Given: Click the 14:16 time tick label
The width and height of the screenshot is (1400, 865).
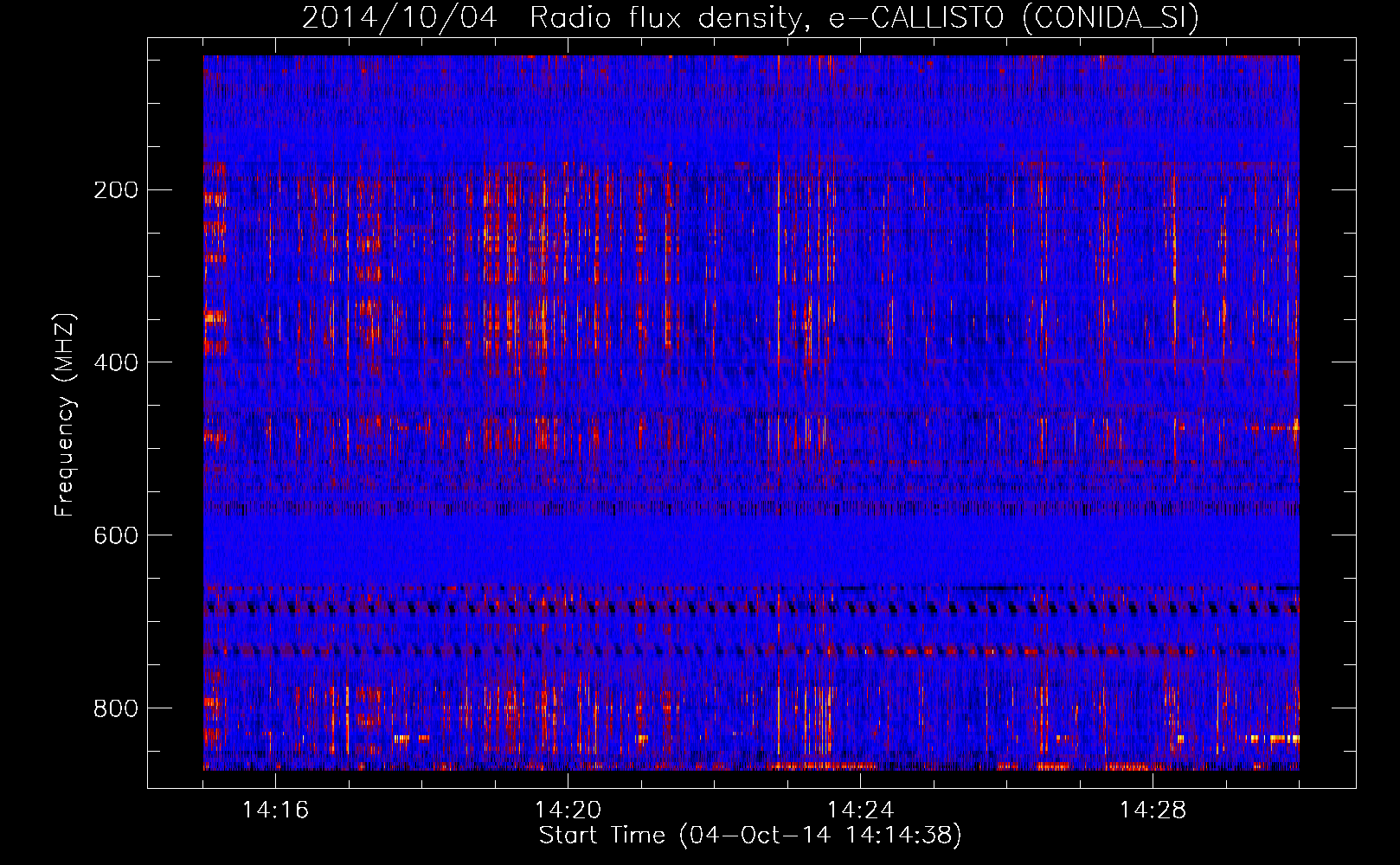Looking at the screenshot, I should click(x=275, y=810).
